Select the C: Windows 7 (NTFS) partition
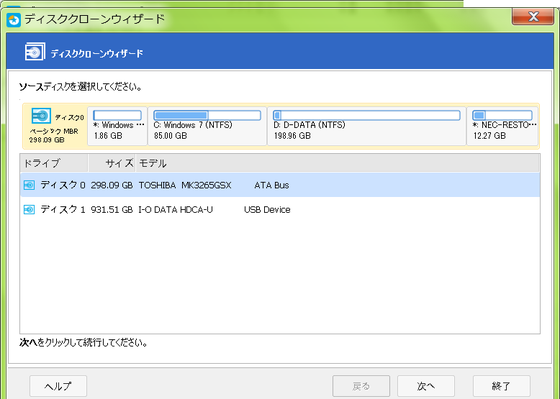Image resolution: width=560 pixels, height=399 pixels. coord(207,126)
